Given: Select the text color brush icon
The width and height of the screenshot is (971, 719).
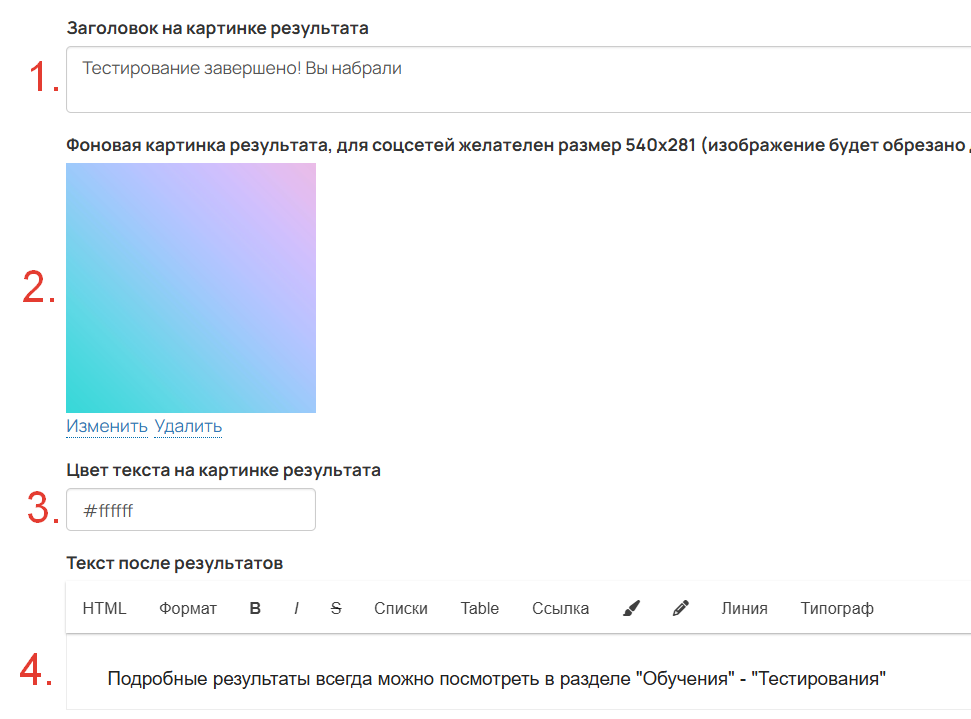Looking at the screenshot, I should (631, 608).
